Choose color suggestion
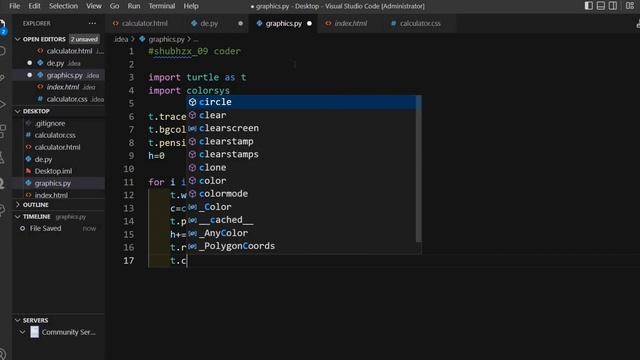Viewport: 640px width, 360px height. (x=301, y=180)
